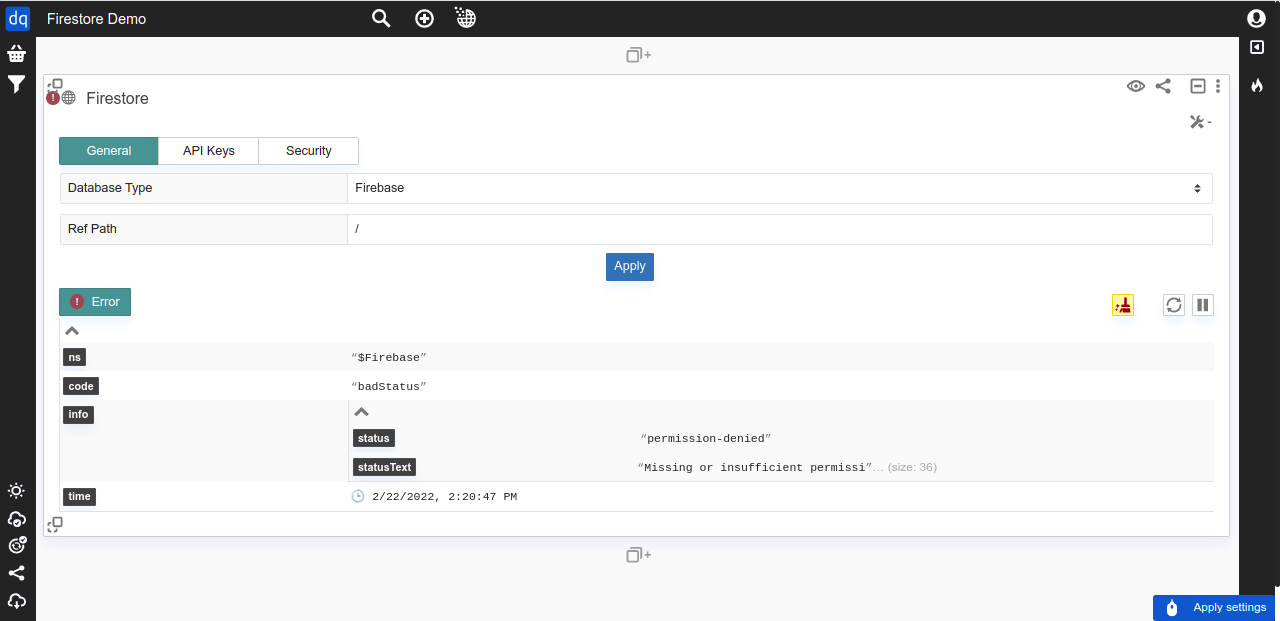Collapse the info subtree chevron
1280x621 pixels.
pos(362,412)
